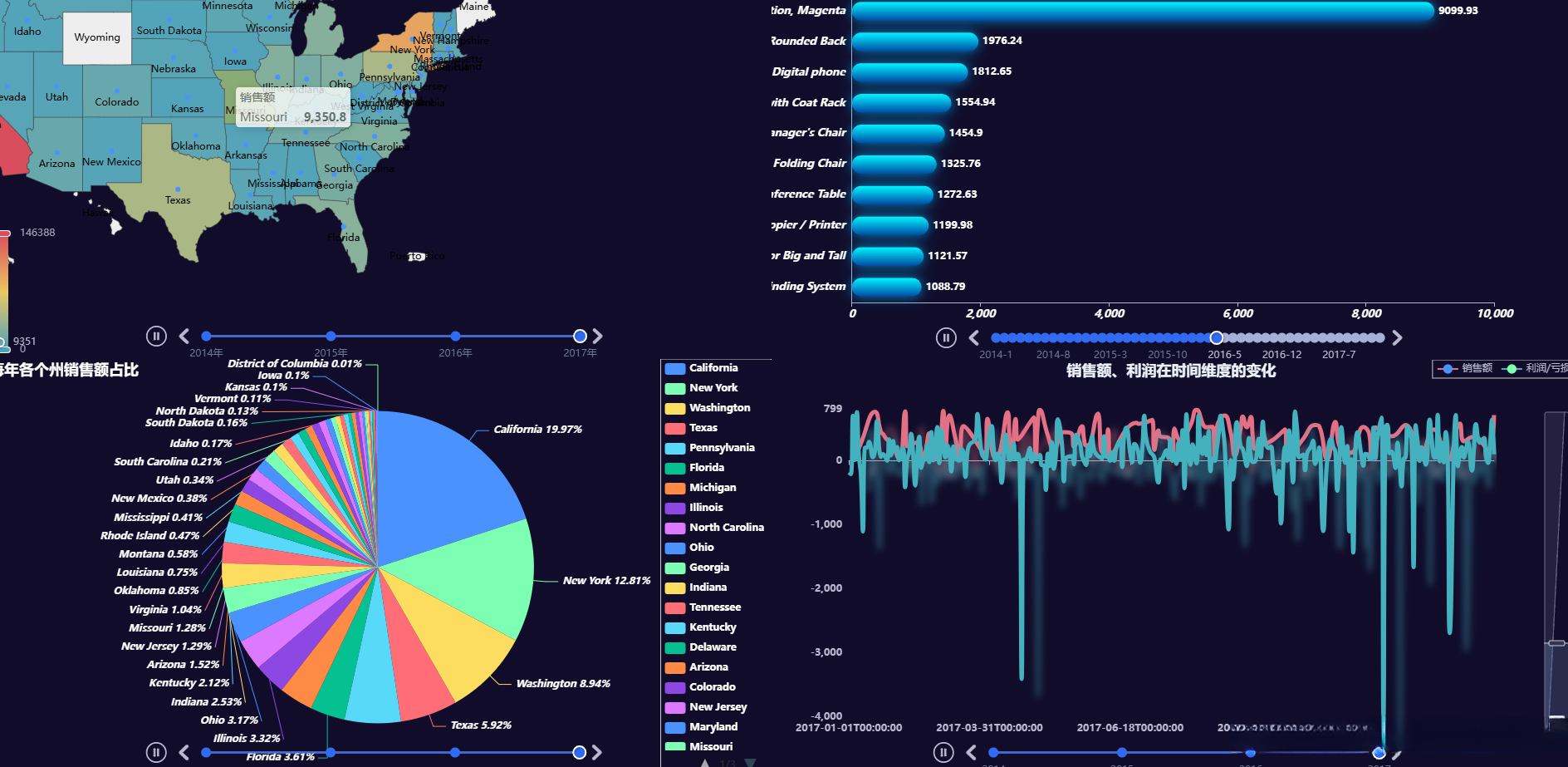Pause the line chart bottom timeline
The height and width of the screenshot is (767, 1568).
click(x=943, y=752)
